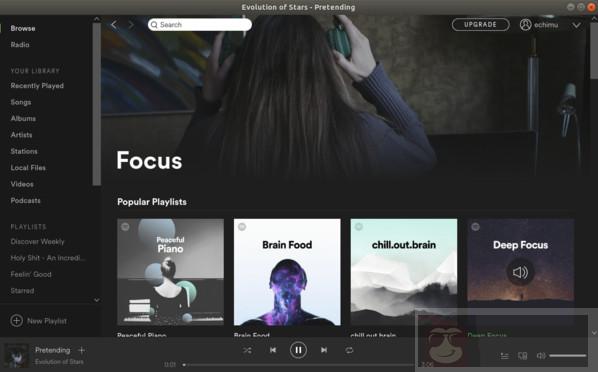Open the Peaceful Piano playlist cover
Viewport: 598px width, 372px height.
click(x=170, y=272)
